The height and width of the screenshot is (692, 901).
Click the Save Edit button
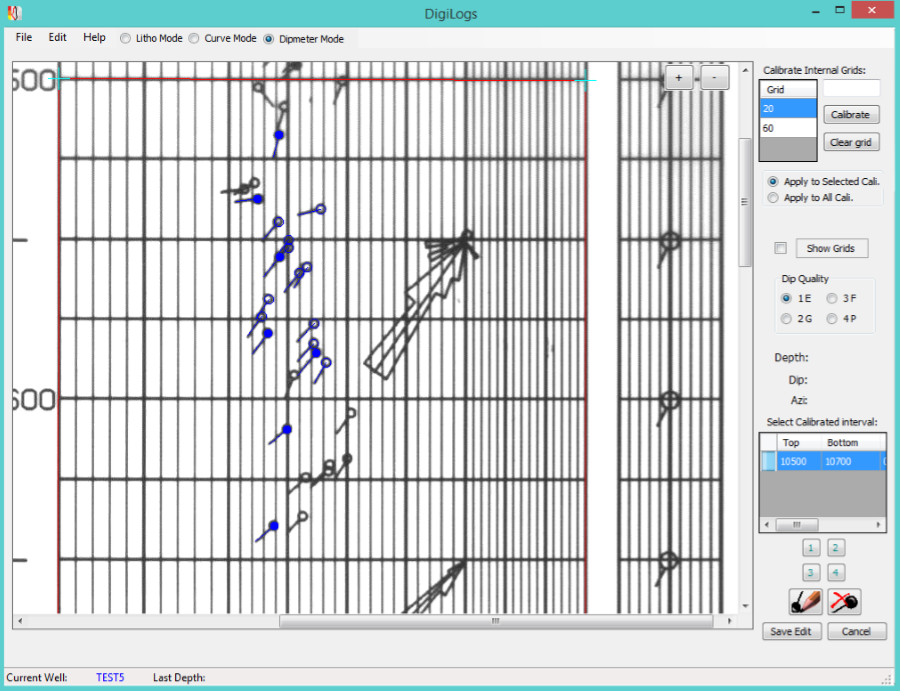coord(793,631)
